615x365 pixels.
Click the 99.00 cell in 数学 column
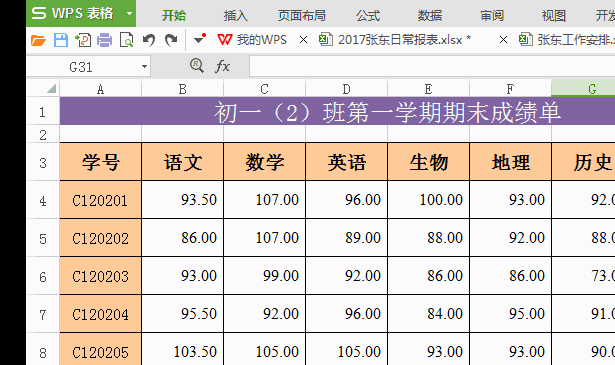click(x=264, y=276)
